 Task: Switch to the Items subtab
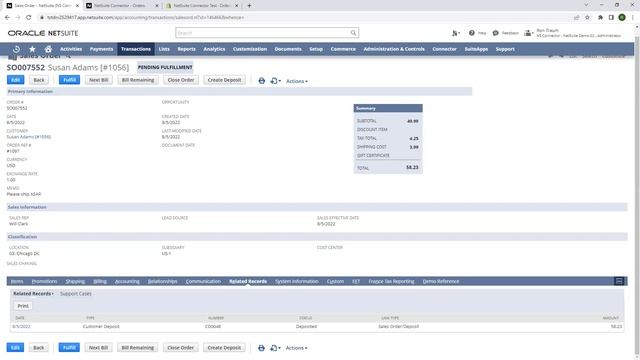click(17, 281)
